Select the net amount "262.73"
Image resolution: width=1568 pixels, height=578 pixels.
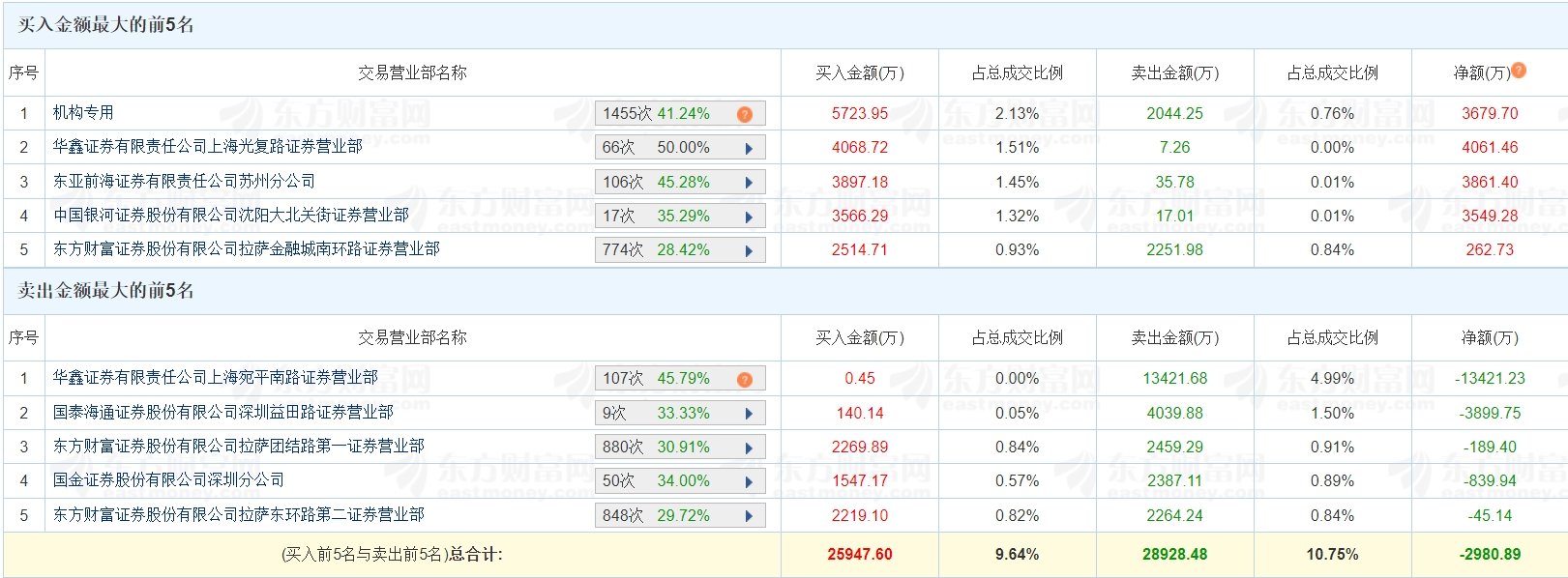[x=1491, y=250]
